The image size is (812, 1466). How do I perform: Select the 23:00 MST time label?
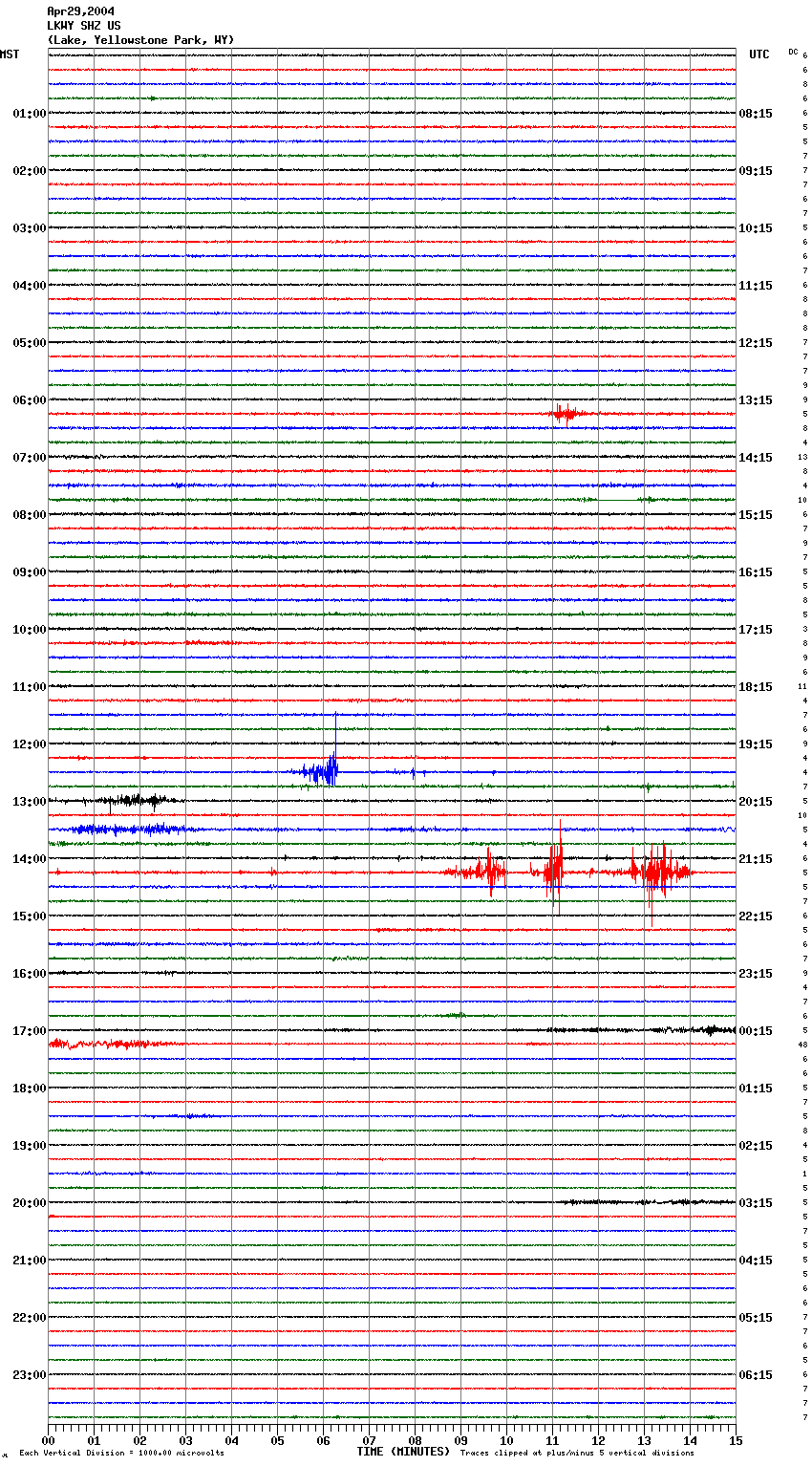[x=29, y=1375]
